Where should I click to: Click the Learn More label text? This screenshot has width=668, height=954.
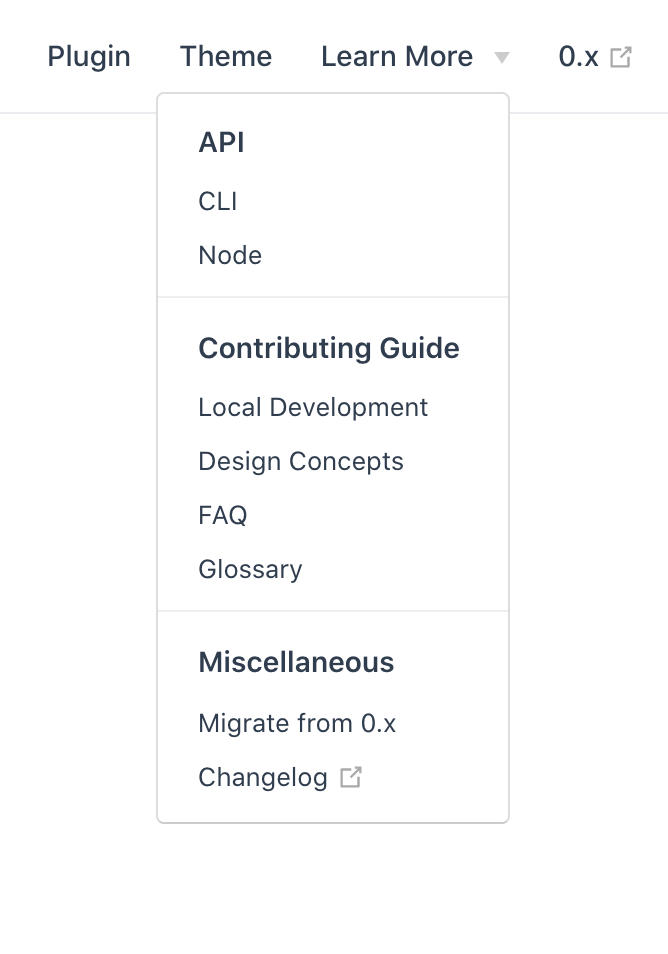coord(397,57)
